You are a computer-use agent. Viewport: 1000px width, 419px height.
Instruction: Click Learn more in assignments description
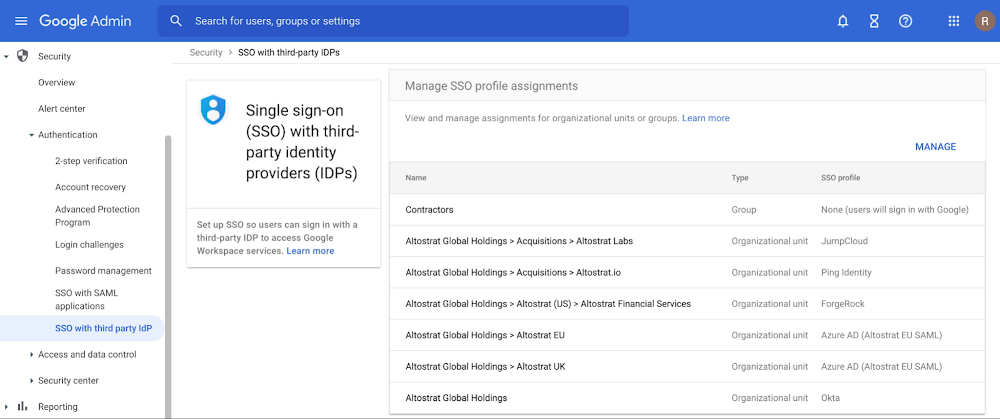coord(705,118)
